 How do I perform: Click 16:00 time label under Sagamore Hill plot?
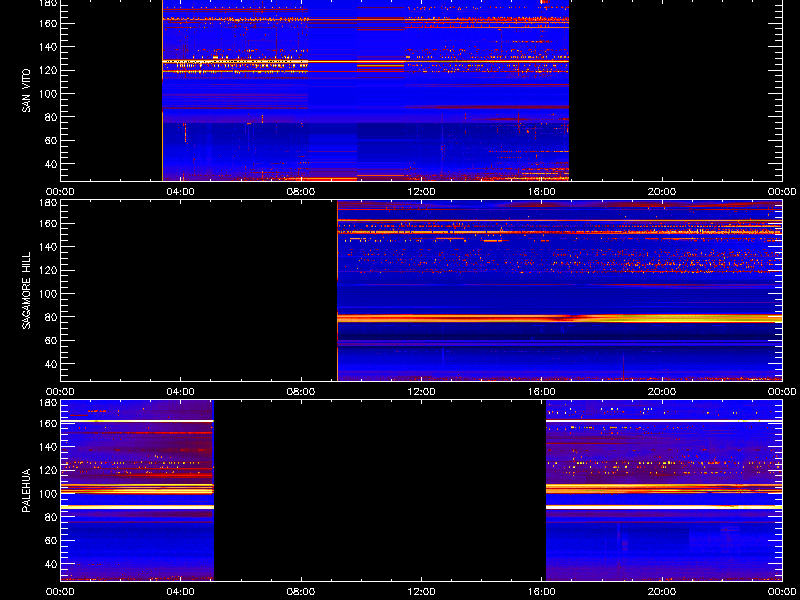(x=542, y=392)
